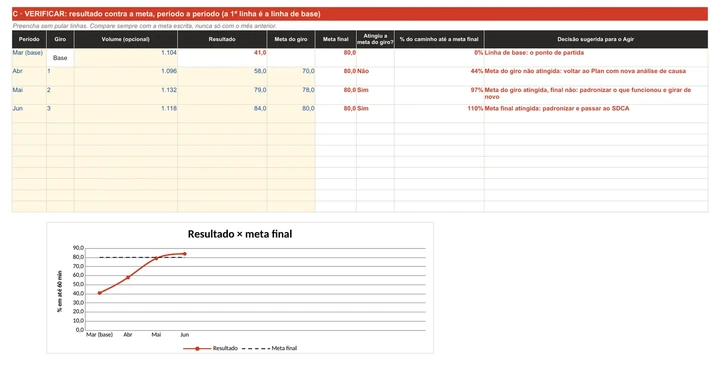Click the 'Resultado' column header
This screenshot has height=376, width=720.
[222, 39]
